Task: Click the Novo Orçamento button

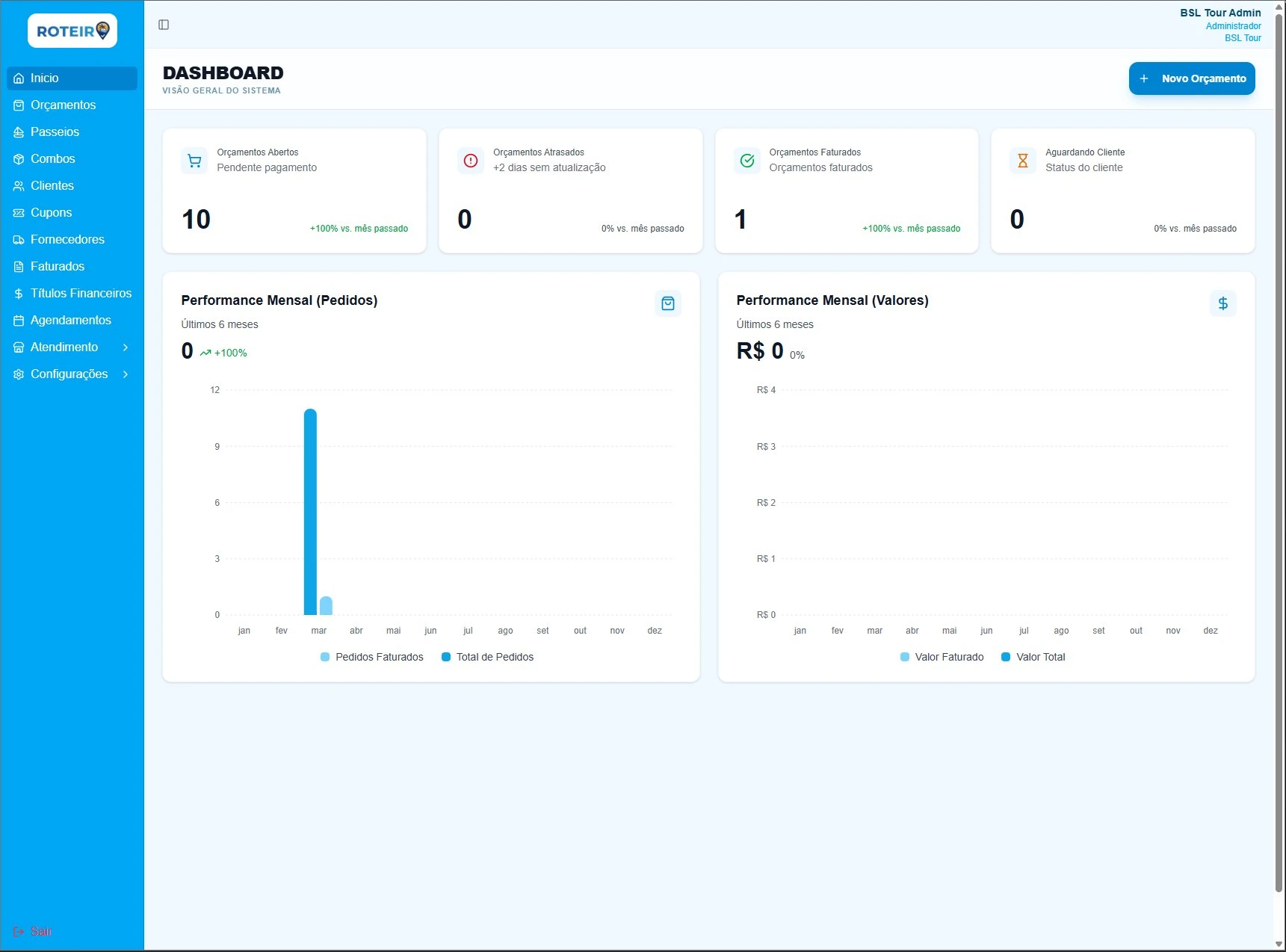Action: click(x=1191, y=78)
